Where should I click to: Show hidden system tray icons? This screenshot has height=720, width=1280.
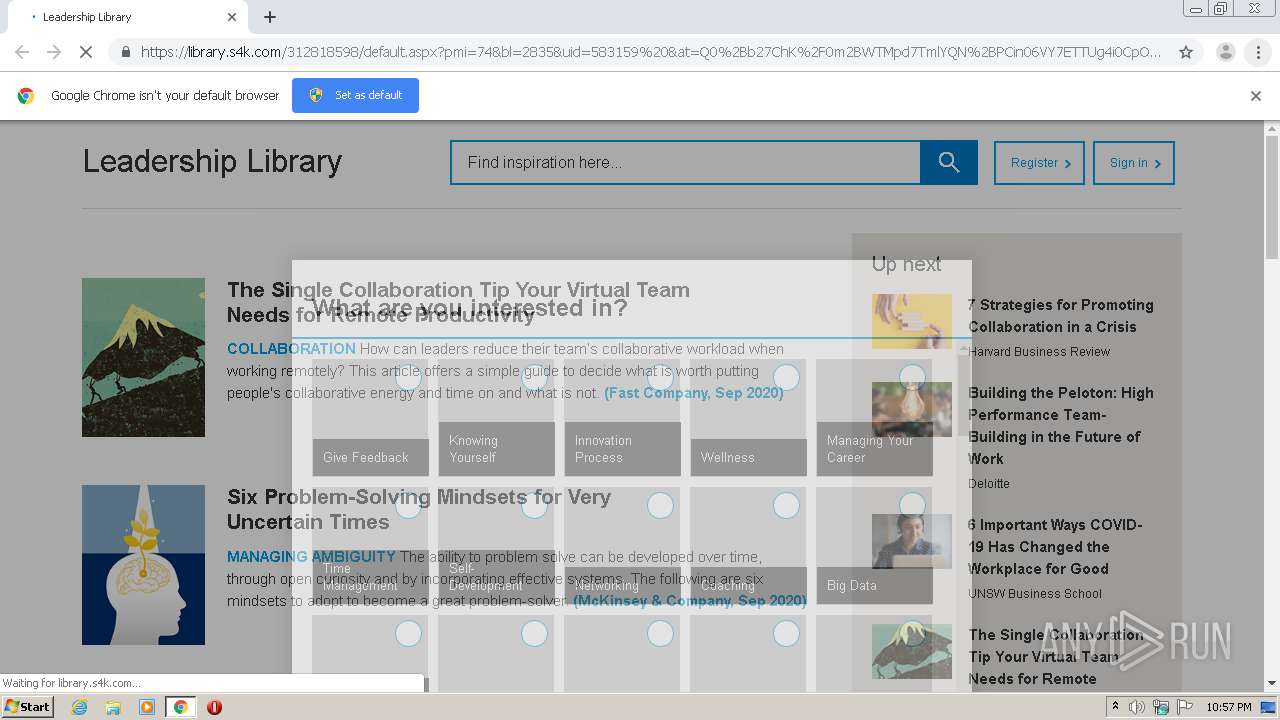pos(1115,707)
